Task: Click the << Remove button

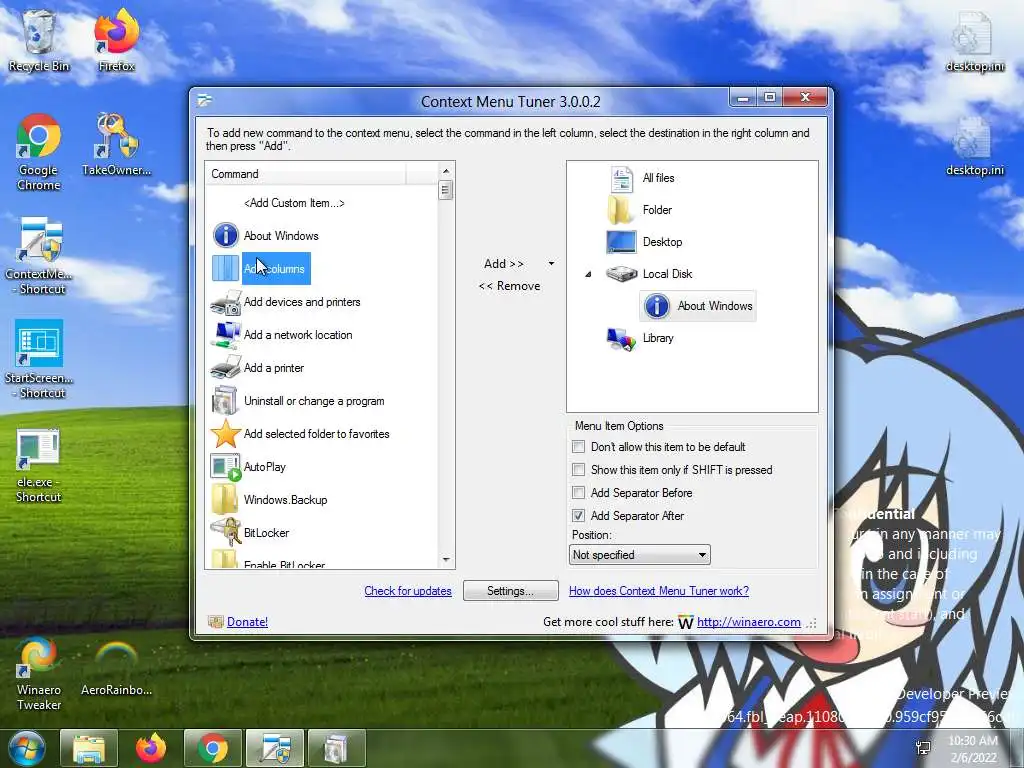Action: click(x=509, y=285)
